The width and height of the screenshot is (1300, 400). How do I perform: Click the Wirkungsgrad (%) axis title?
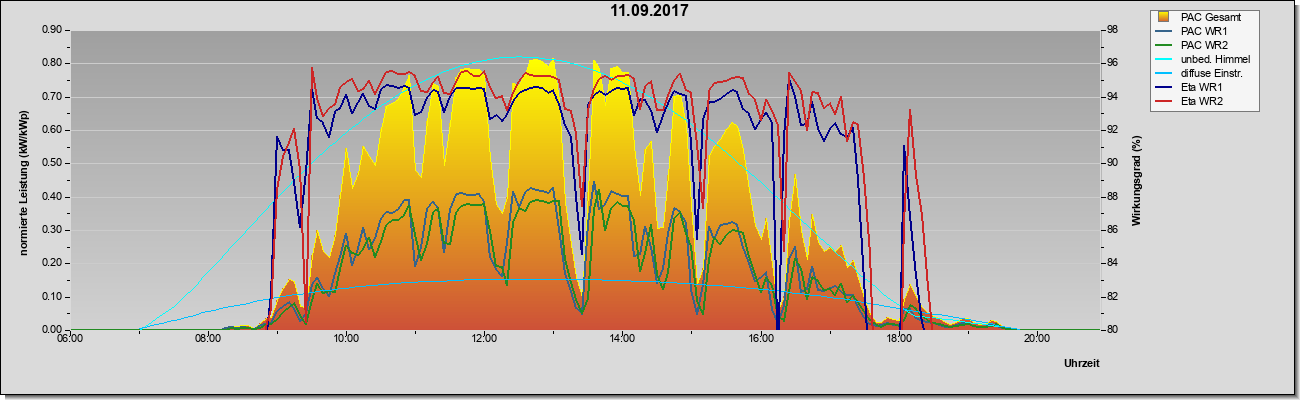click(x=1137, y=180)
